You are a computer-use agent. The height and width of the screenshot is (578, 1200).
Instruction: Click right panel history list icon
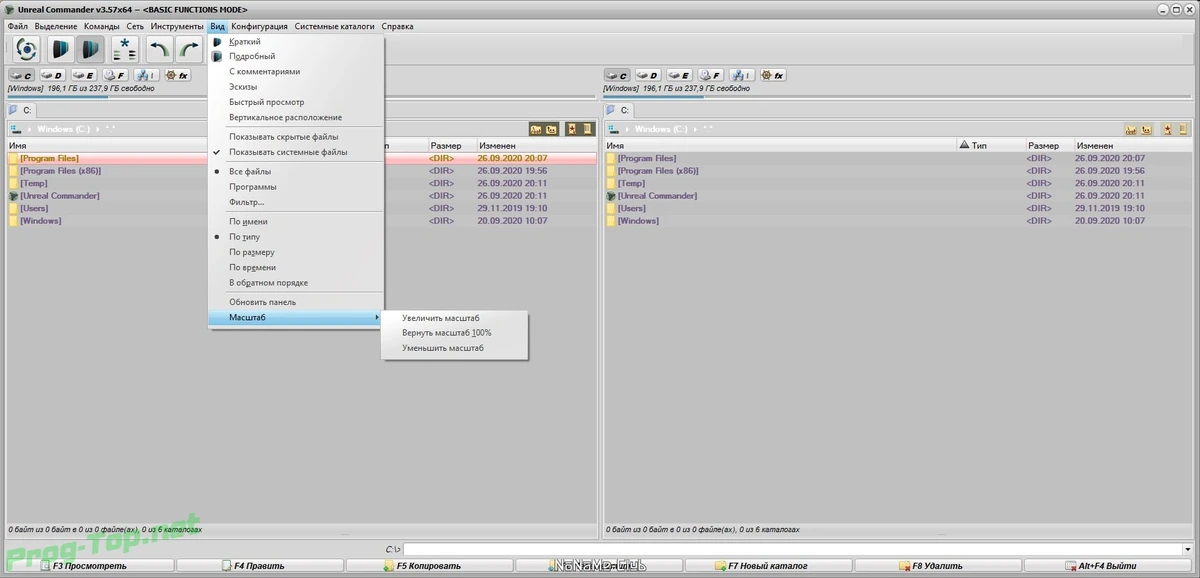point(1181,129)
